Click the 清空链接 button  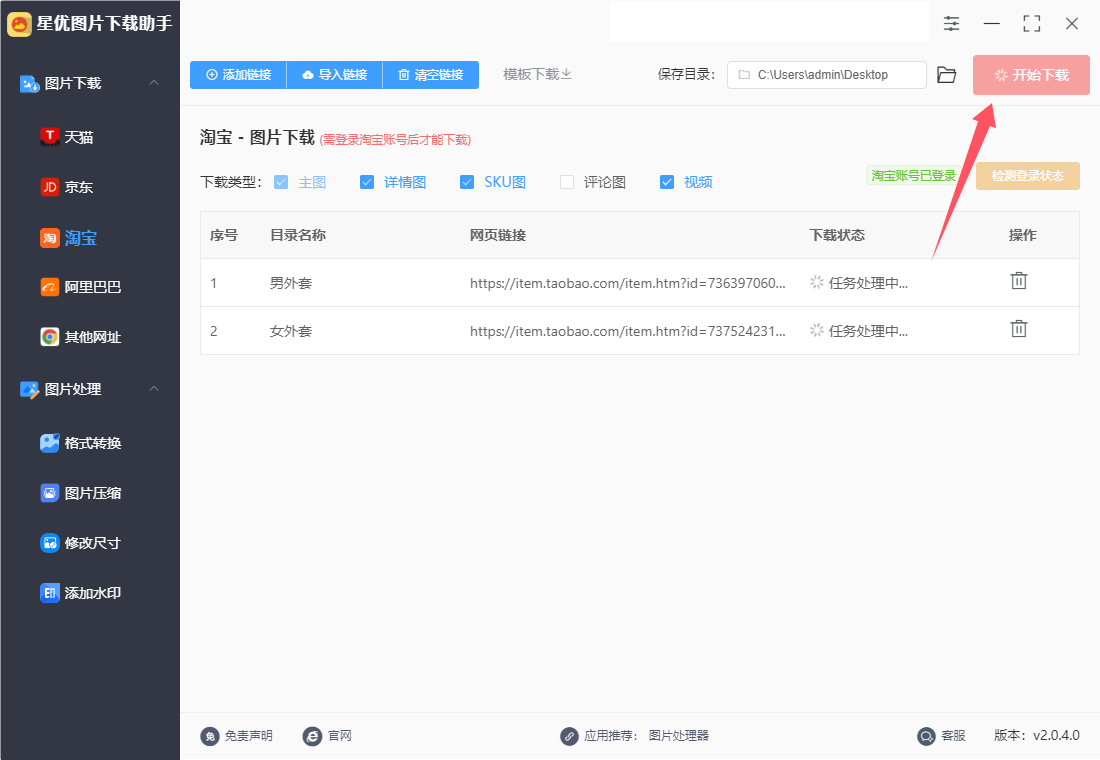[x=431, y=75]
